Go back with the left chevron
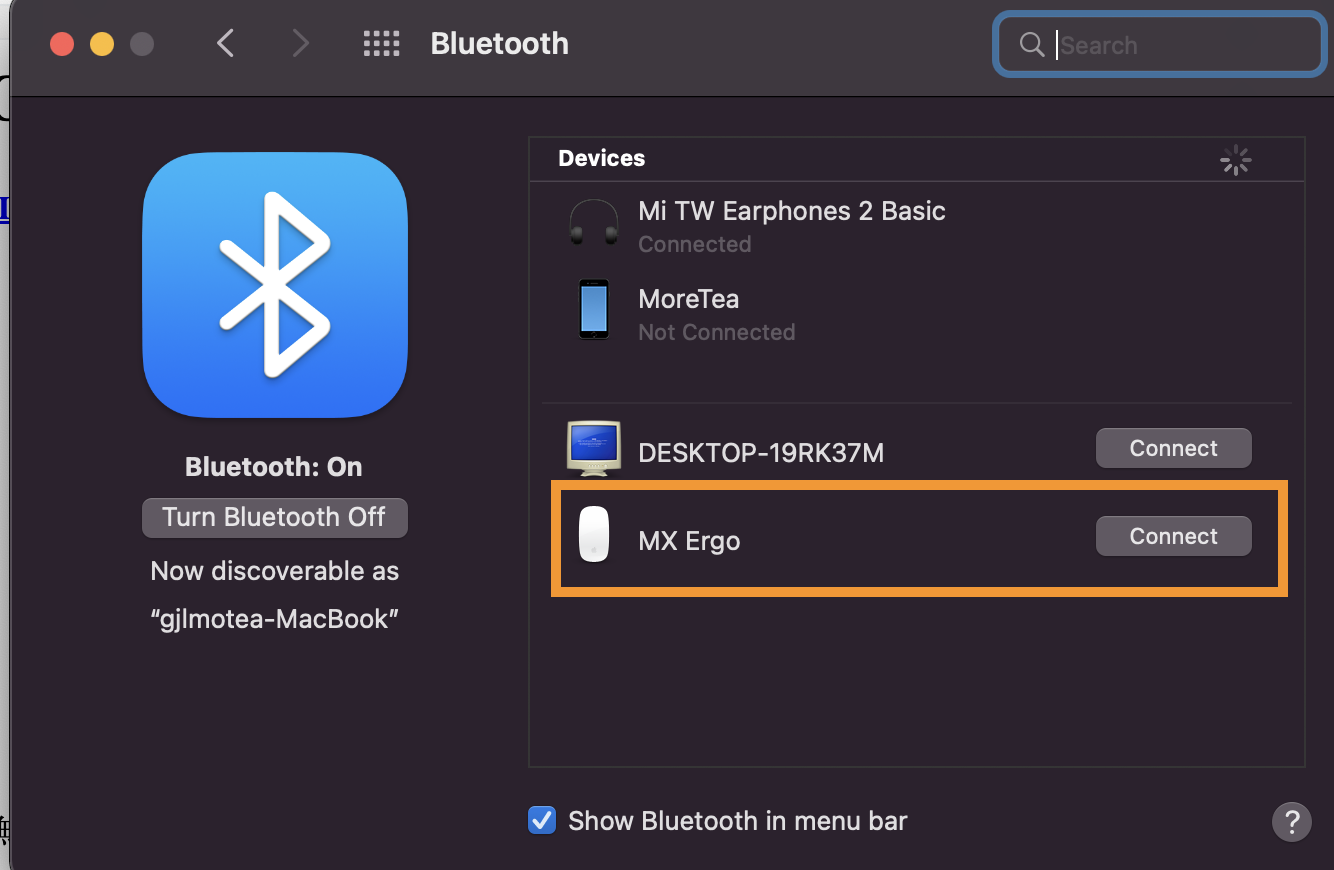This screenshot has height=870, width=1334. (226, 43)
